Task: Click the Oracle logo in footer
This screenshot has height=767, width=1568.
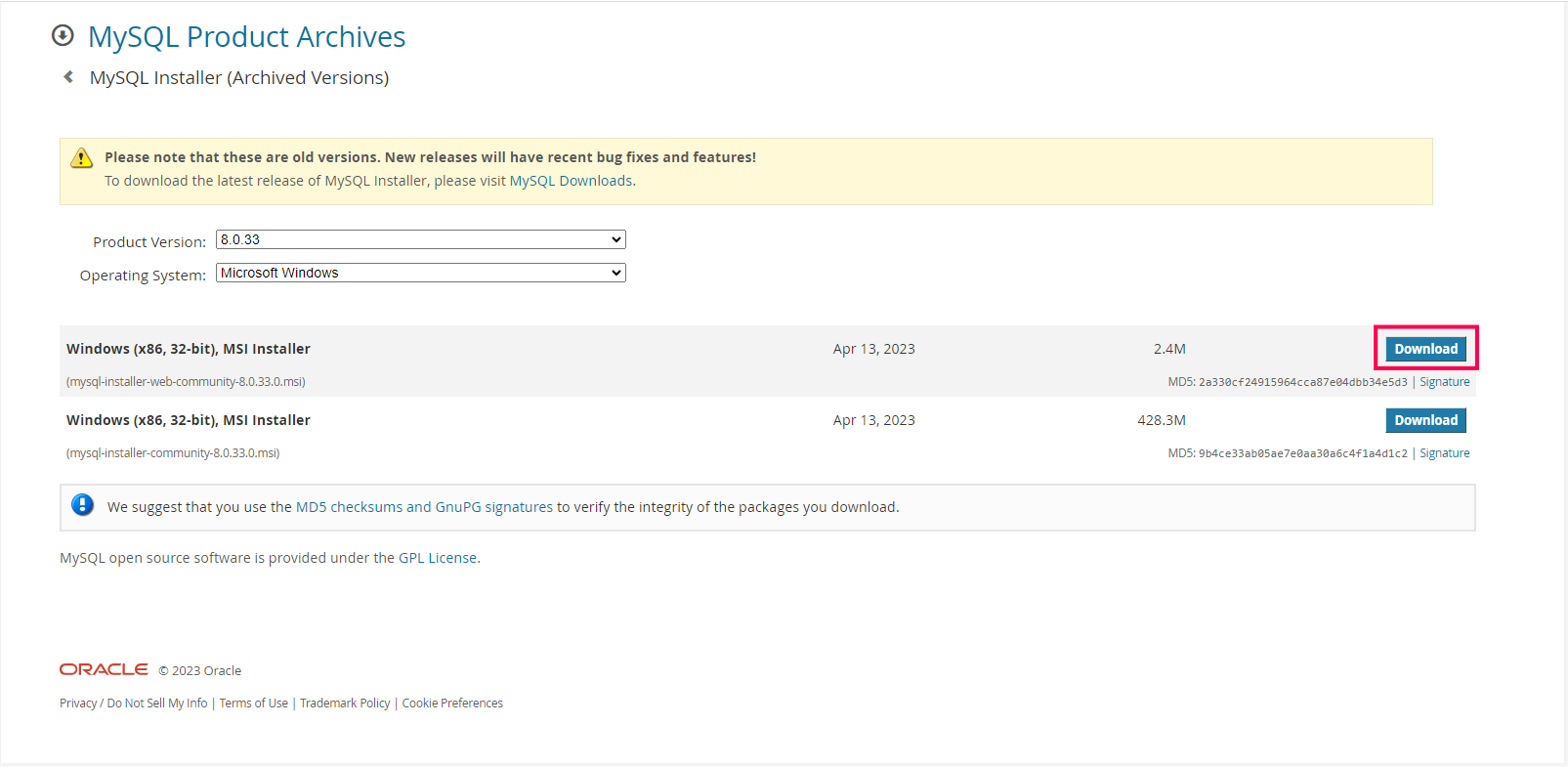Action: point(104,669)
